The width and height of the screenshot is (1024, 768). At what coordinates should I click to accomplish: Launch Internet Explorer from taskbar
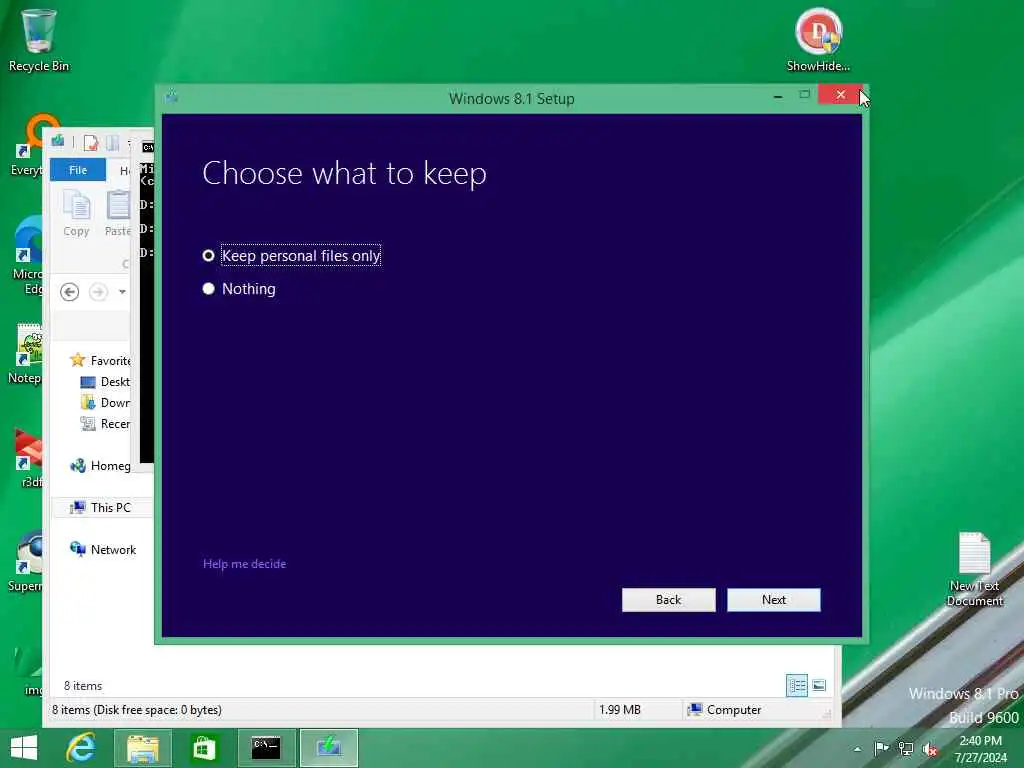pos(81,748)
